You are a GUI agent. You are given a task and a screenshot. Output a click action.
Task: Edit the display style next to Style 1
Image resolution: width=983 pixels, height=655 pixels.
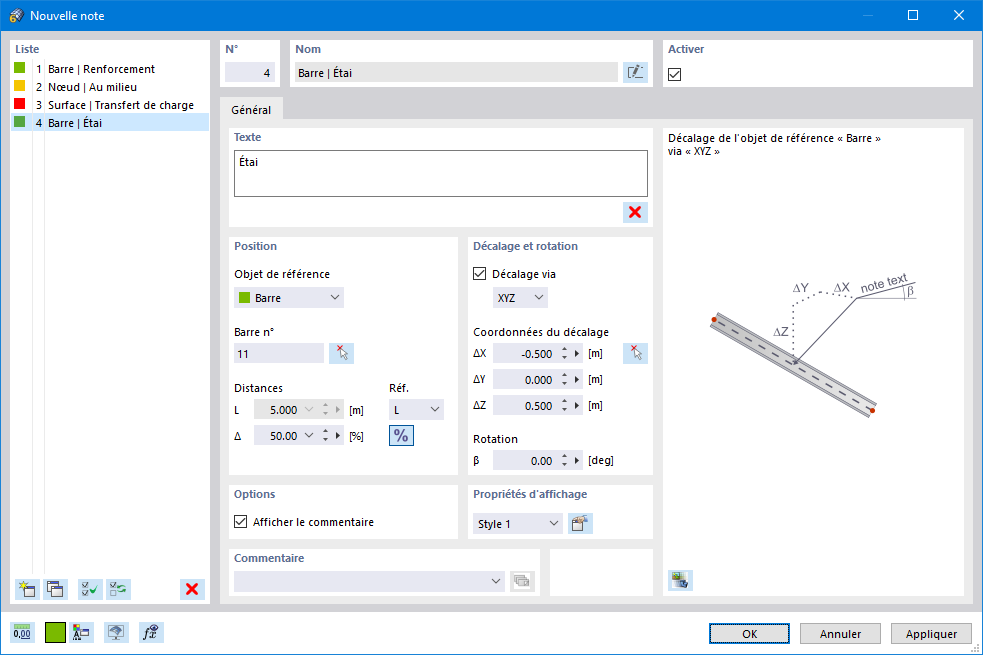coord(580,523)
